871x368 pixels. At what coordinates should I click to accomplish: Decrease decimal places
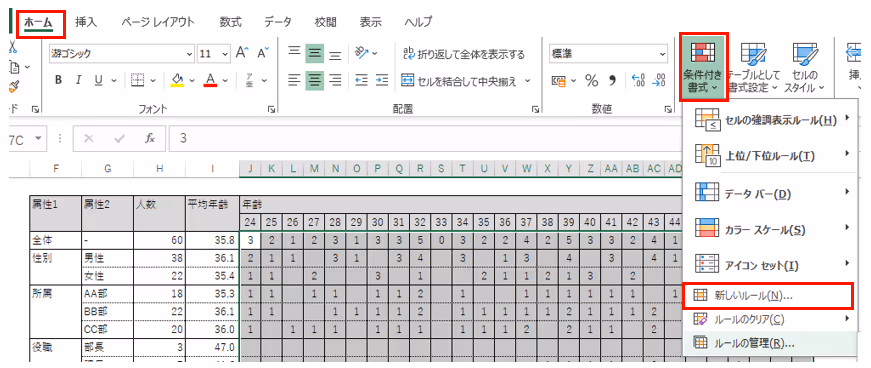pyautogui.click(x=659, y=81)
